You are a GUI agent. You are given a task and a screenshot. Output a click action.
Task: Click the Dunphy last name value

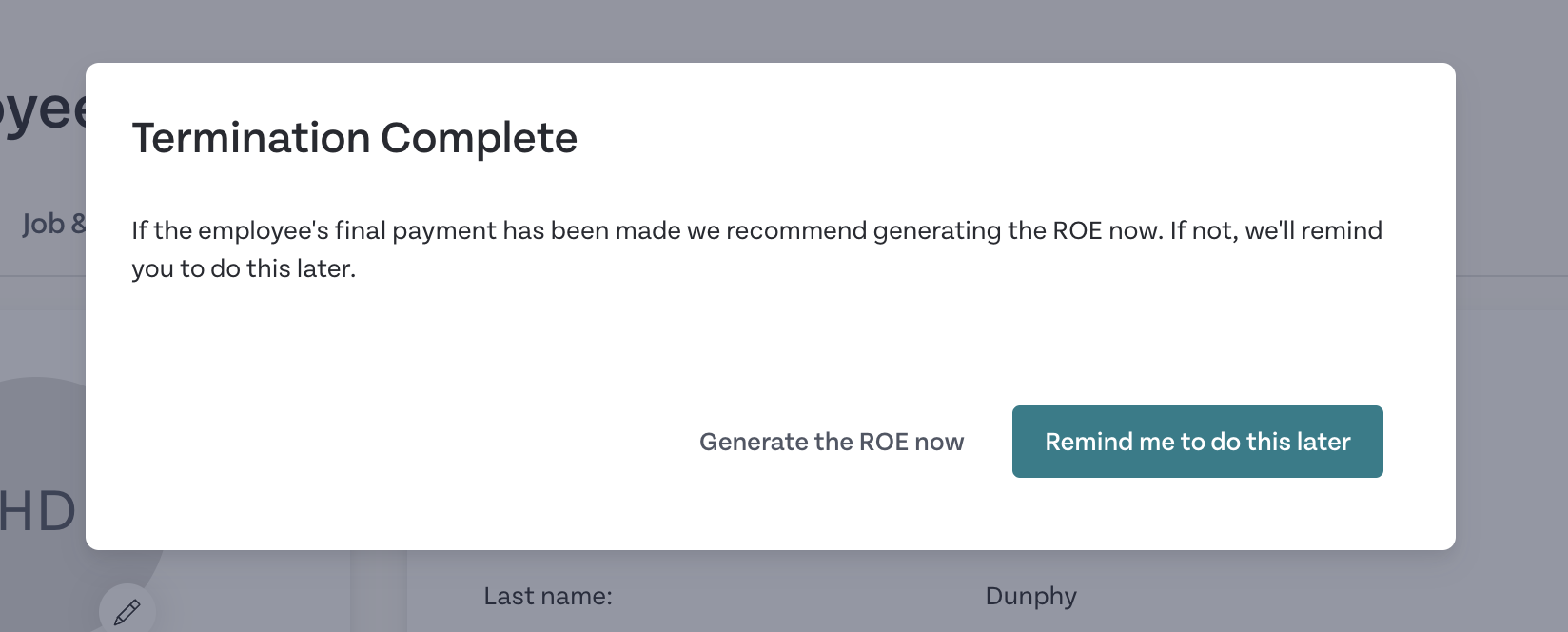click(x=1030, y=597)
